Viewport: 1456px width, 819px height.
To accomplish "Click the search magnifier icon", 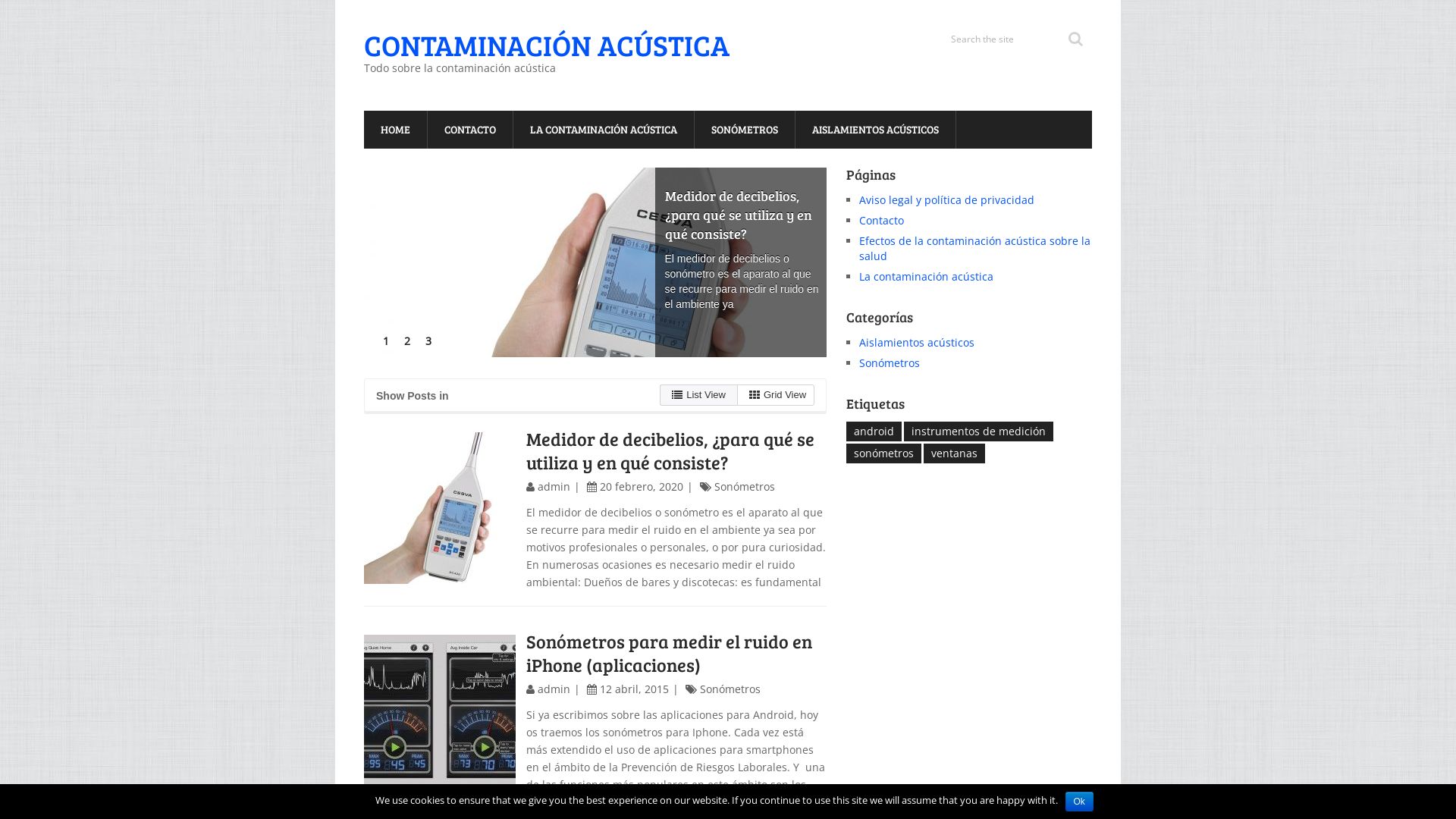I will point(1075,39).
